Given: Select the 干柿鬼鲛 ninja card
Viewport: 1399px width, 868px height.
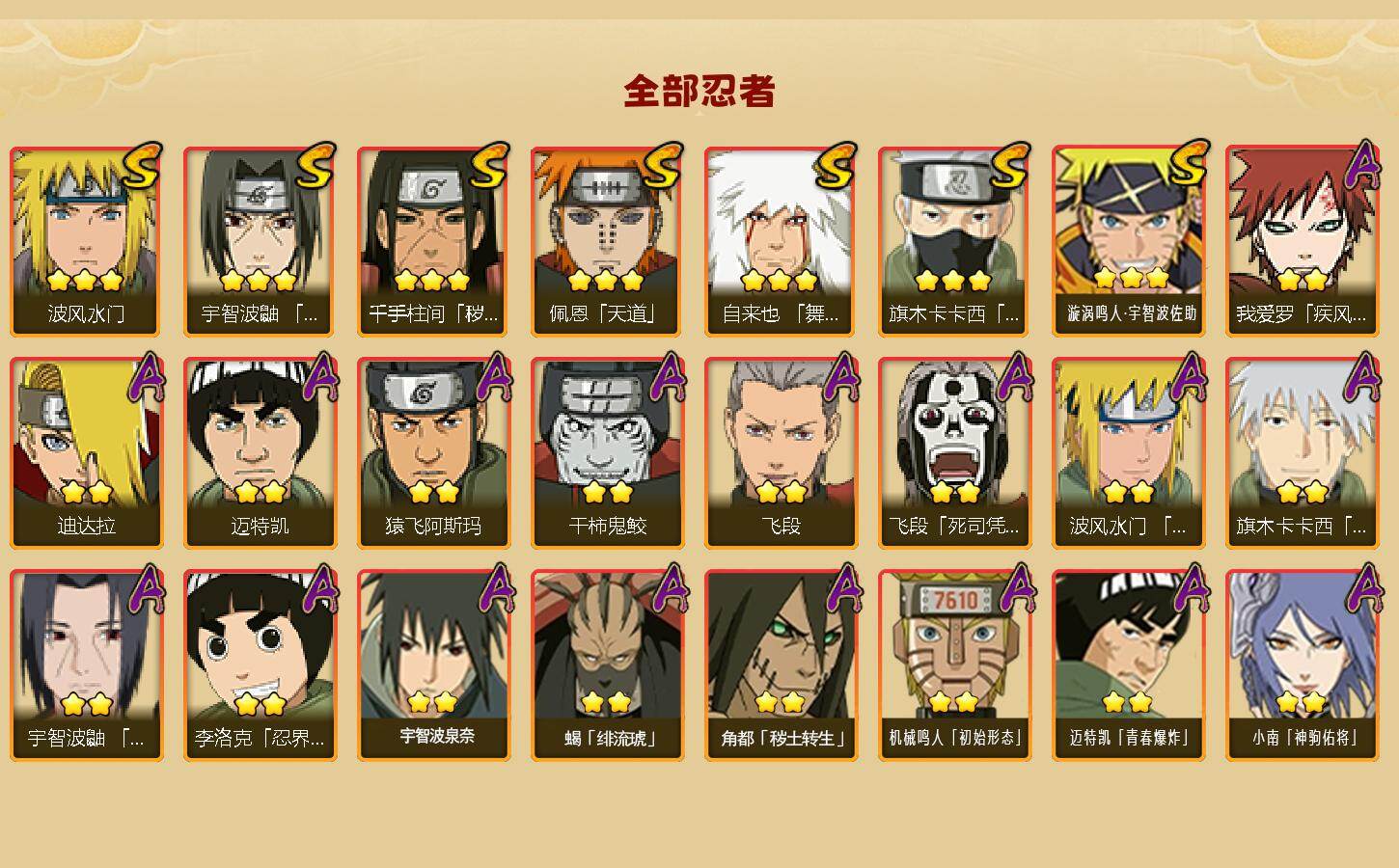Looking at the screenshot, I should pyautogui.click(x=607, y=453).
